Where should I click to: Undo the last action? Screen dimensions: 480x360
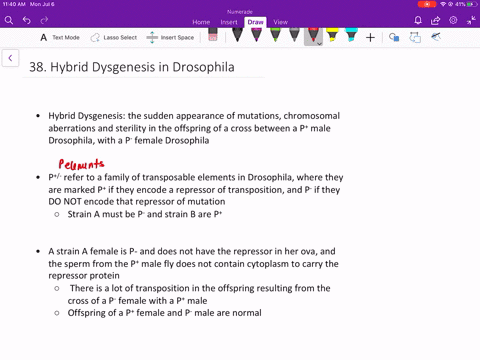tap(27, 20)
